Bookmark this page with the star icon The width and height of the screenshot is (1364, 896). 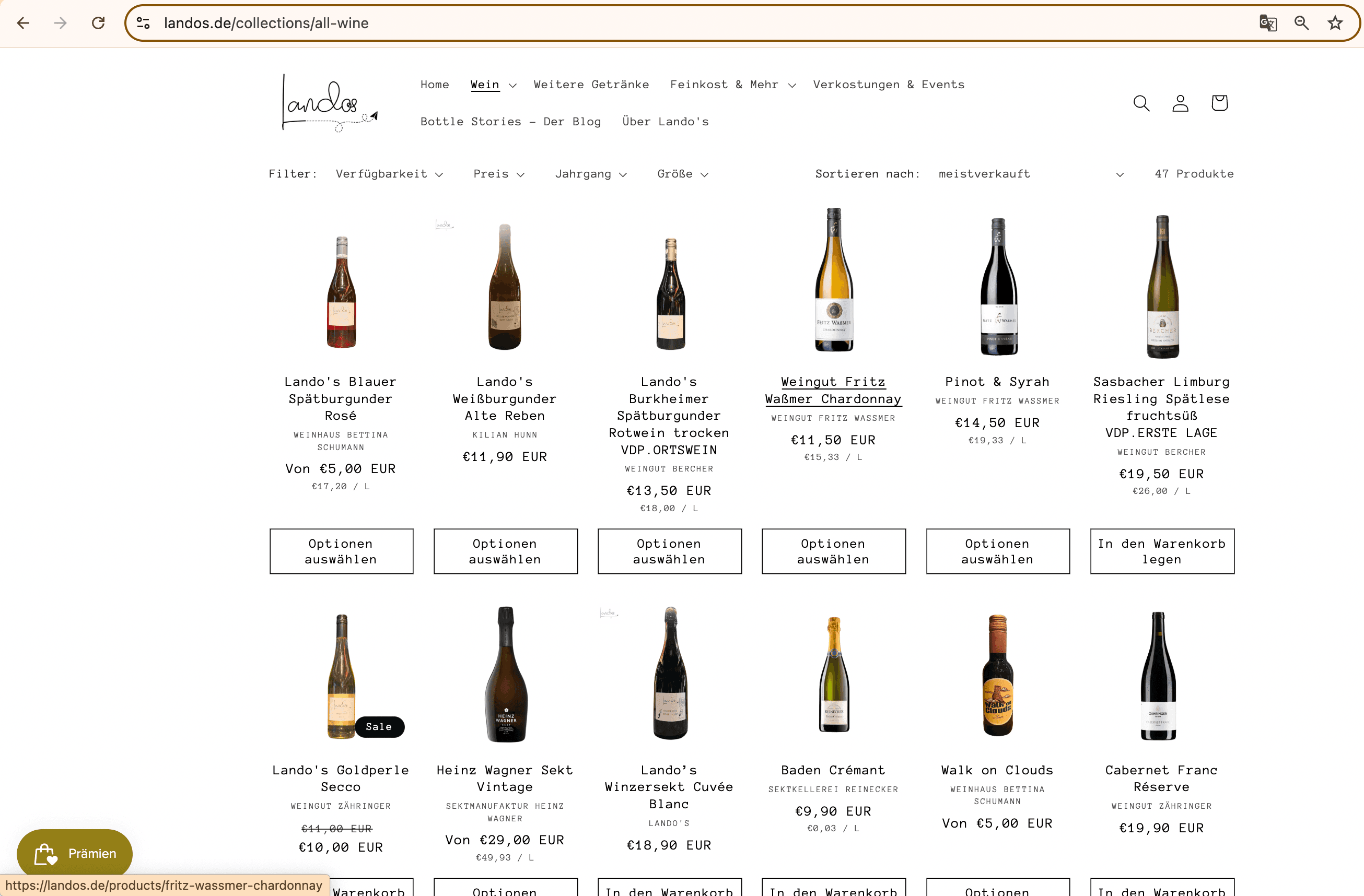(1335, 23)
